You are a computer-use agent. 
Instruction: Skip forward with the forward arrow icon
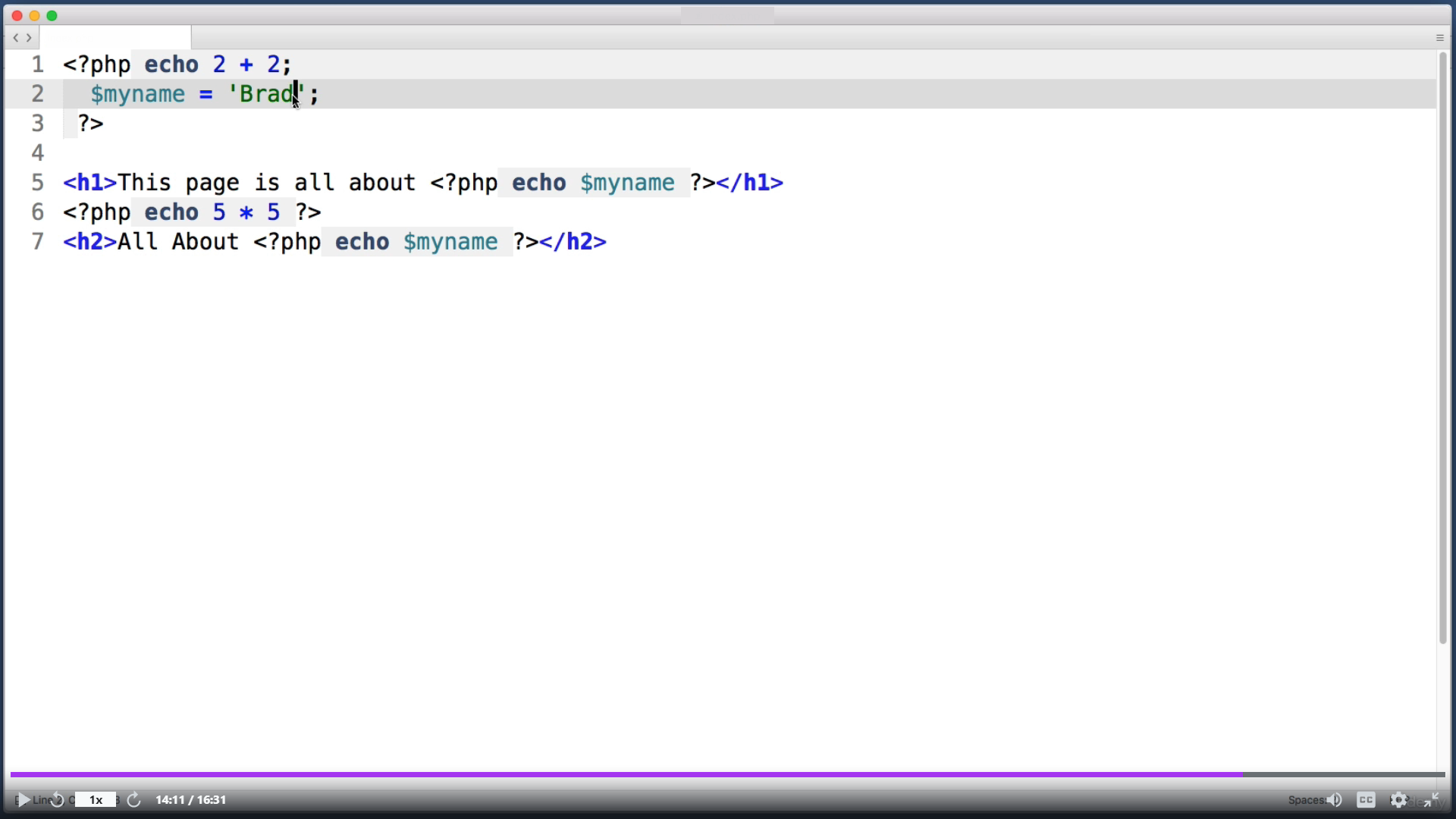pos(134,800)
